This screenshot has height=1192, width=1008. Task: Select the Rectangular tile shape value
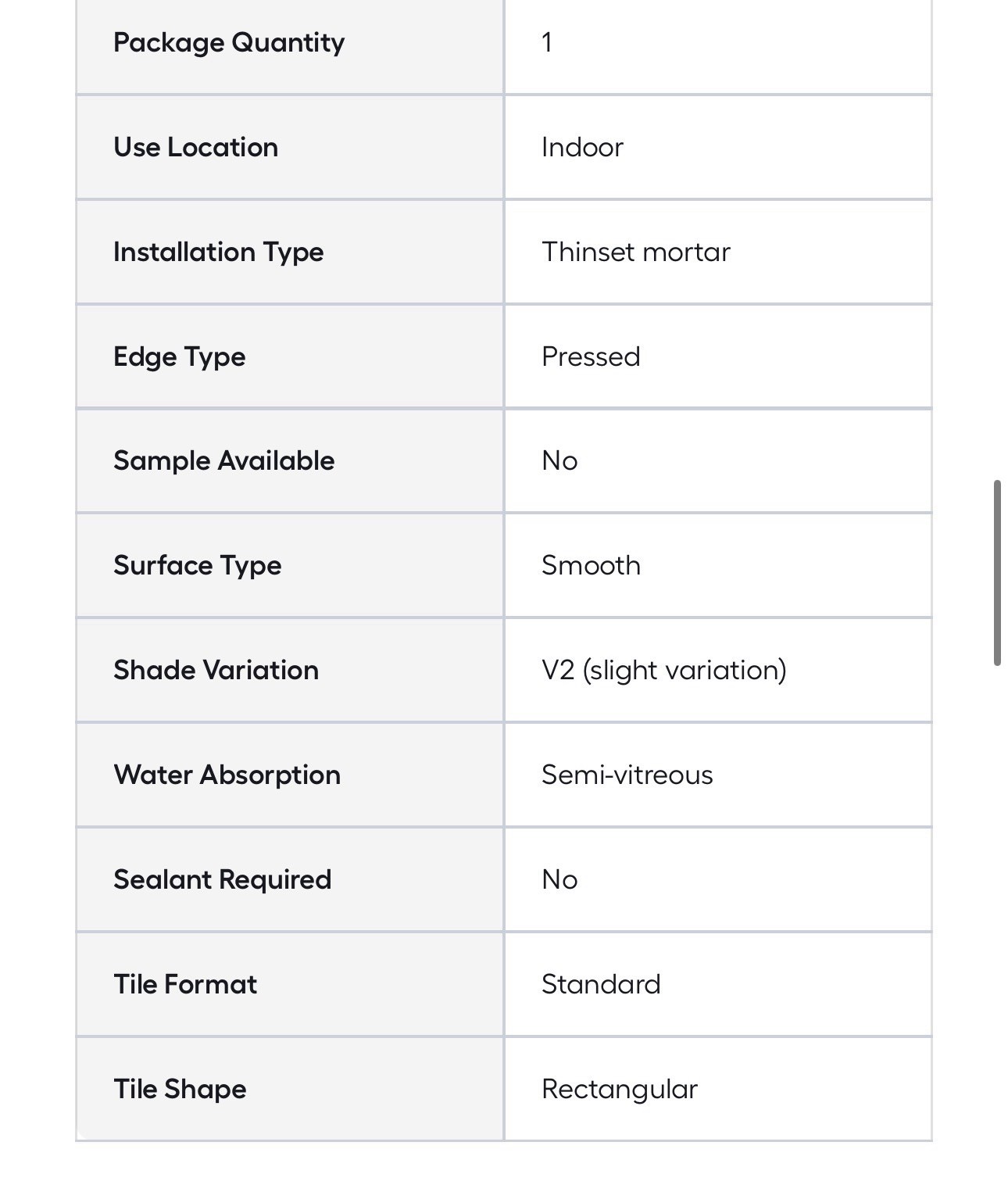pos(620,1090)
